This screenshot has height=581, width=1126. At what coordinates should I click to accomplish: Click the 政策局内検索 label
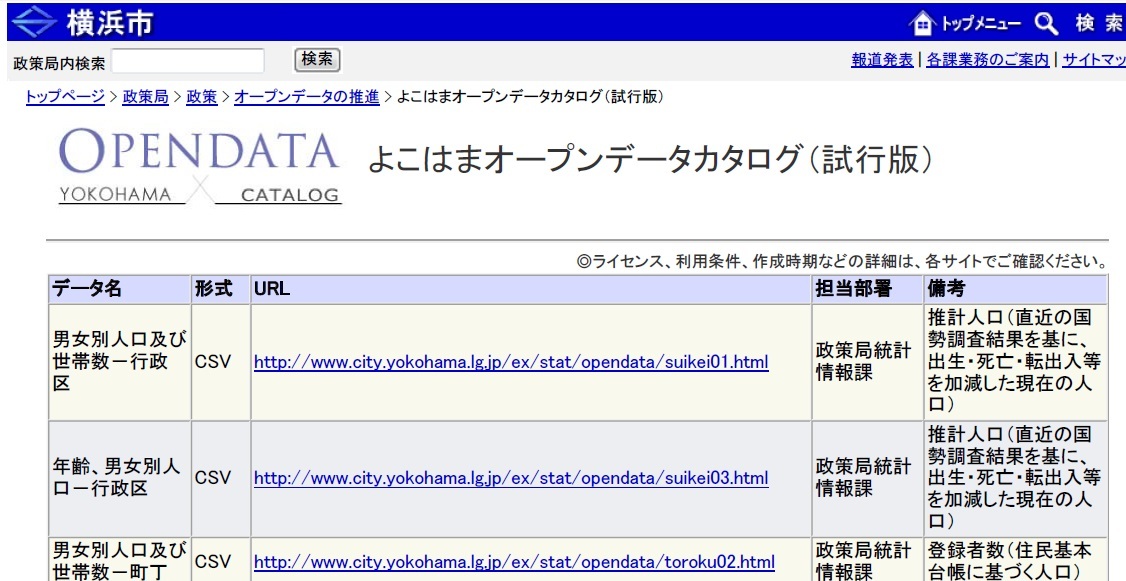click(x=59, y=64)
